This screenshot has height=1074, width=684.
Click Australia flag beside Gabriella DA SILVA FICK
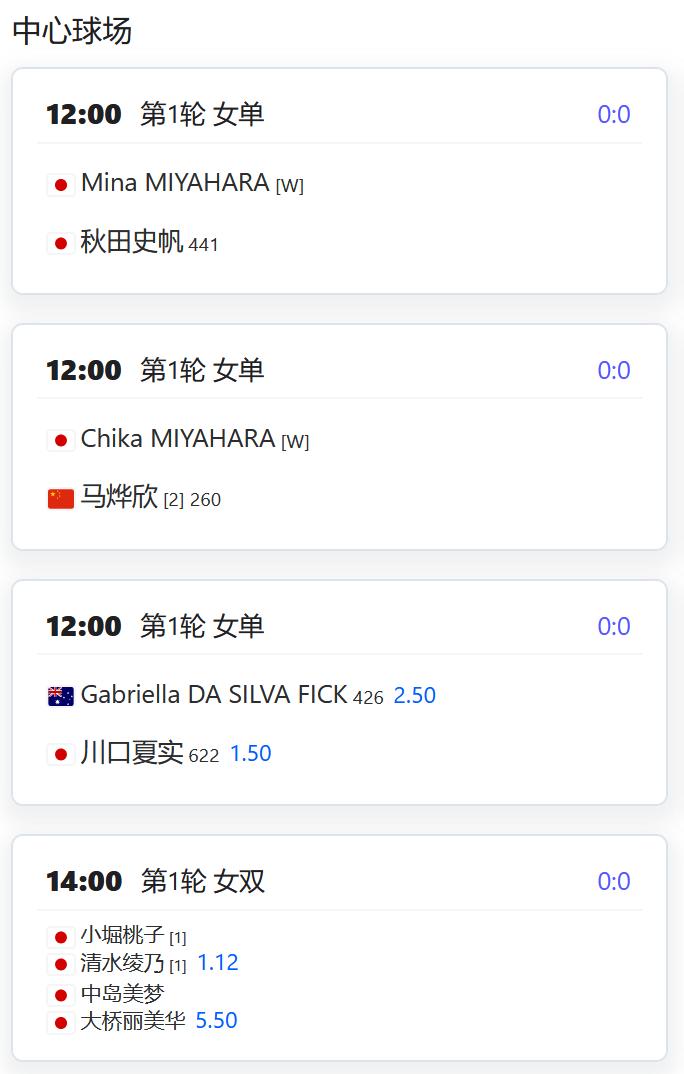pyautogui.click(x=61, y=696)
